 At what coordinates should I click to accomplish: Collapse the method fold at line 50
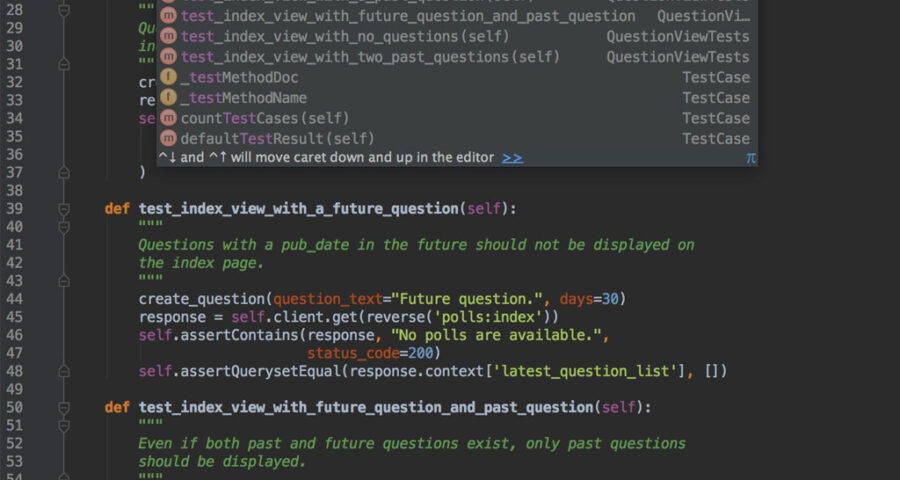[x=64, y=408]
